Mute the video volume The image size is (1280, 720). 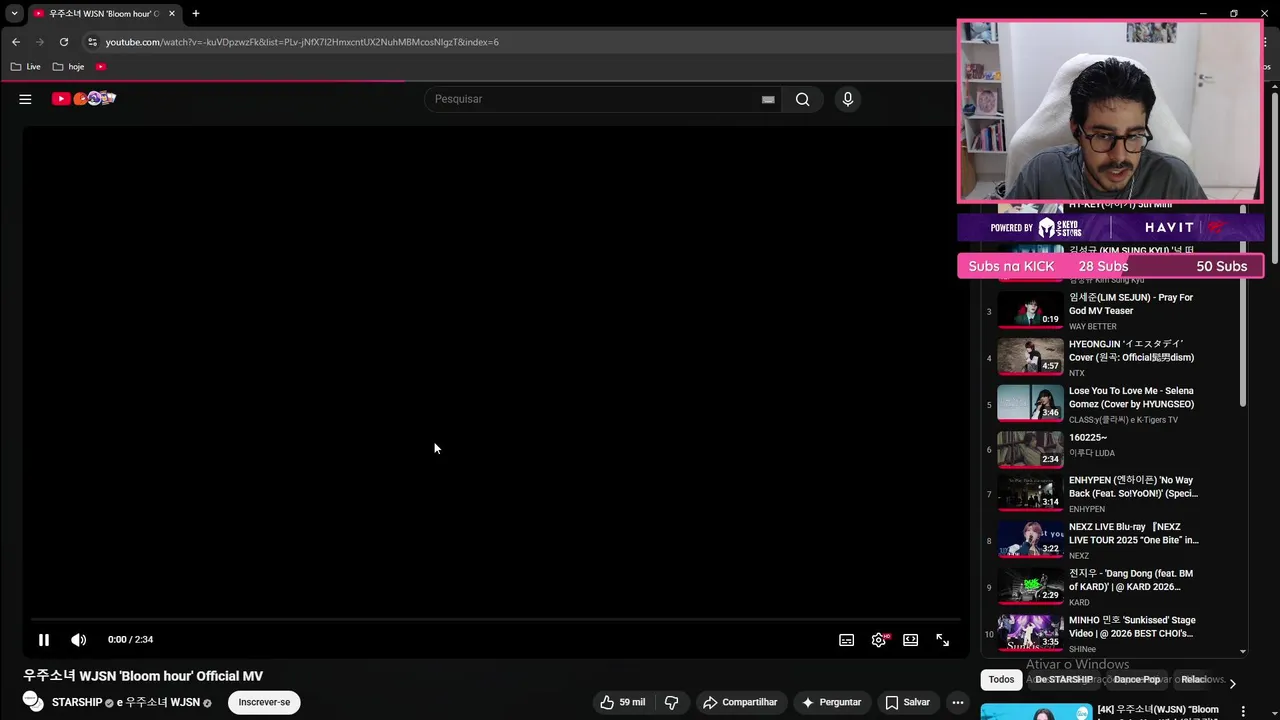point(78,640)
